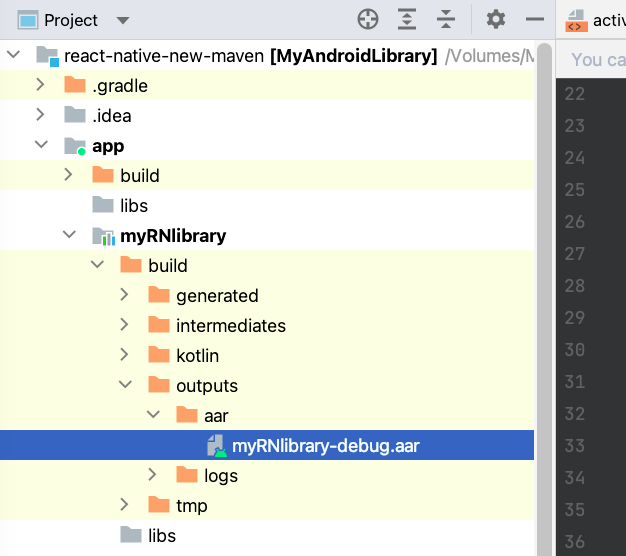
Task: Collapse the aar folder
Action: 153,416
